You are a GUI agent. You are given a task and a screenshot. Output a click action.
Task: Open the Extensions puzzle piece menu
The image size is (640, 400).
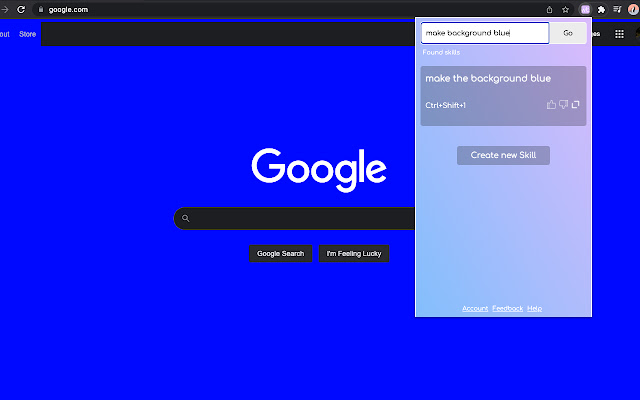coord(601,9)
